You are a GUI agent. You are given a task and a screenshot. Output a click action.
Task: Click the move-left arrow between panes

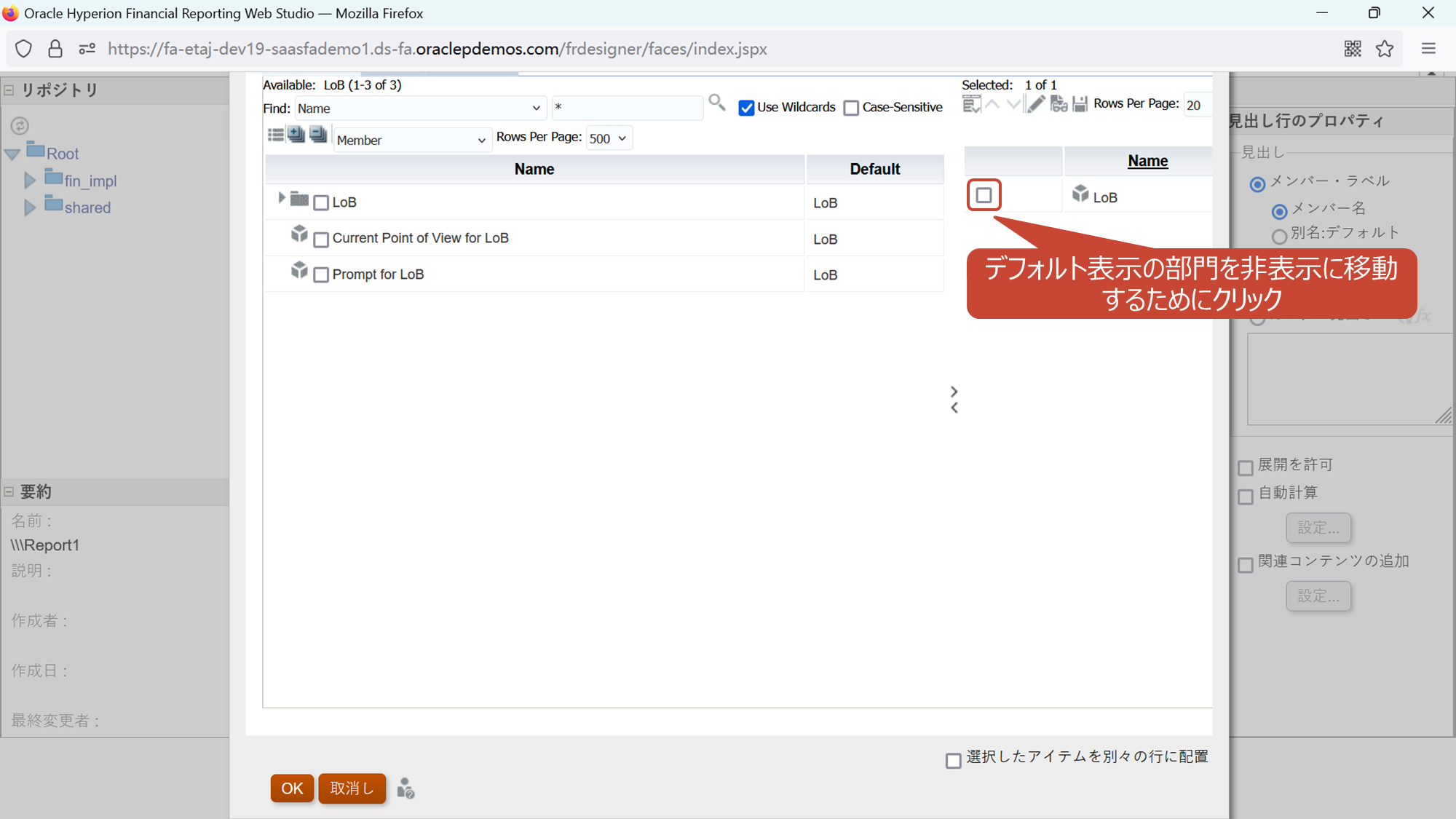coord(954,408)
